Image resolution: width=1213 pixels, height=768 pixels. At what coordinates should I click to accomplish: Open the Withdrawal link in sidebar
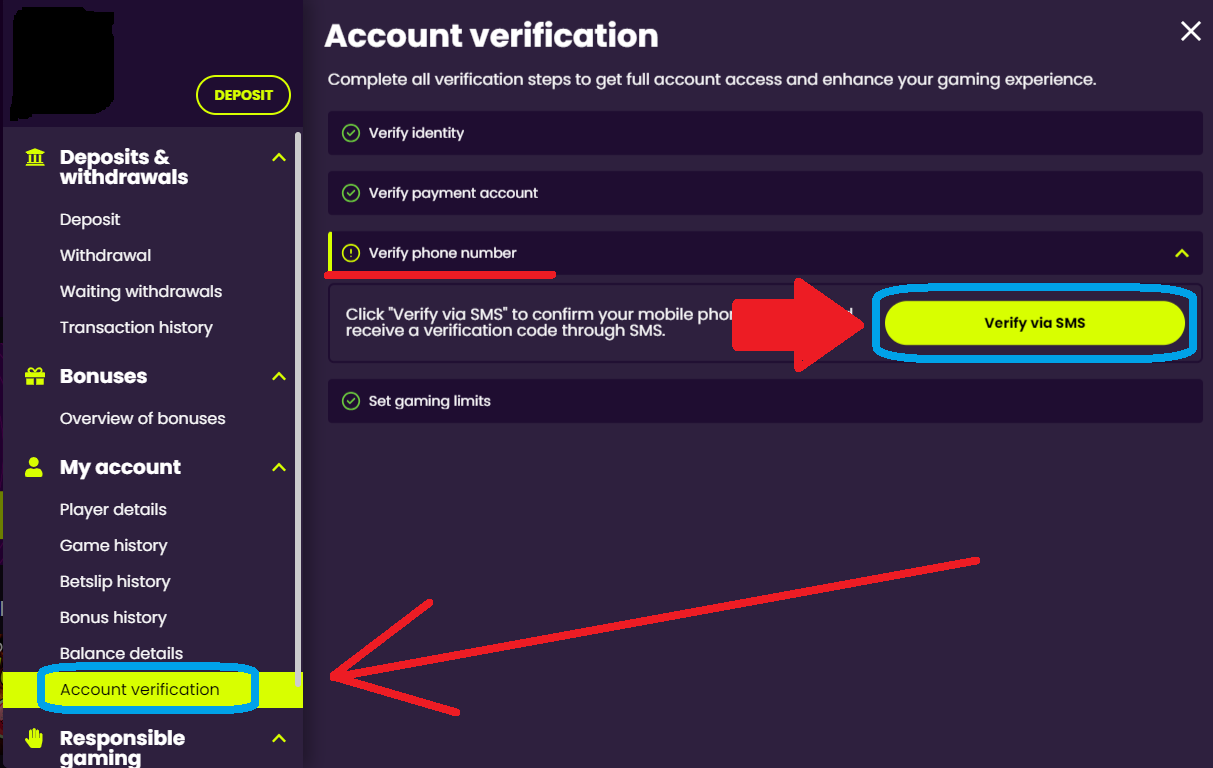[105, 255]
